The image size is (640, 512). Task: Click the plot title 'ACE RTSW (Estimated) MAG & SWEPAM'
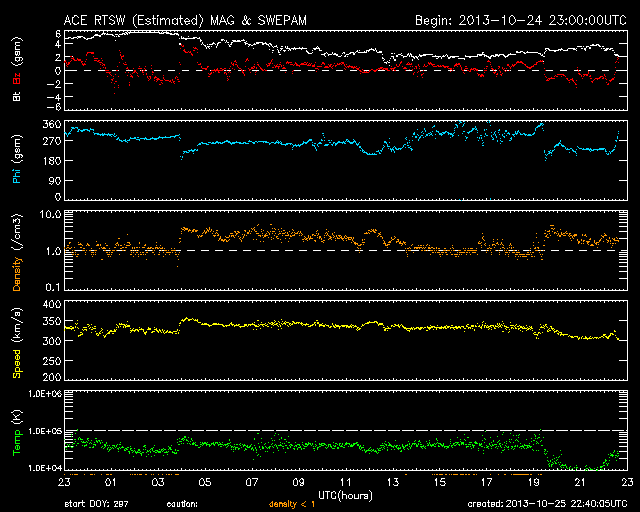coord(185,20)
